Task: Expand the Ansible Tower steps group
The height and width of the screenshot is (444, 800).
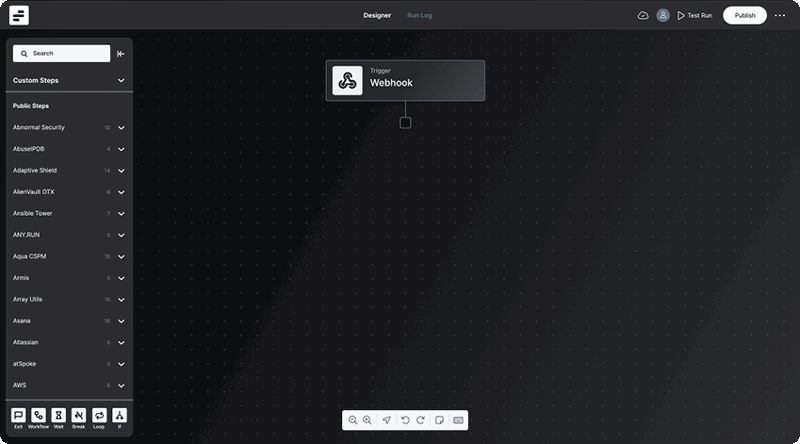Action: [121, 214]
